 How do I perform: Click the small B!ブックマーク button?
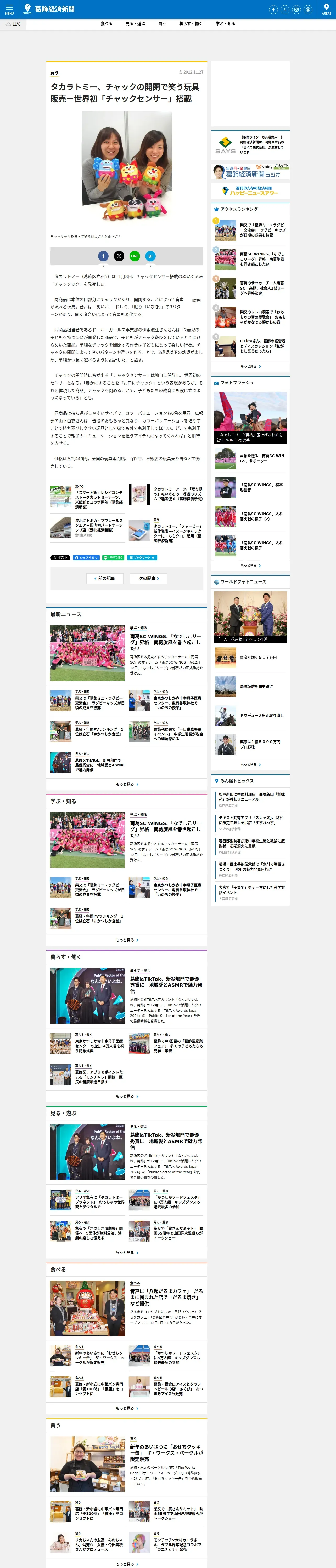(142, 558)
